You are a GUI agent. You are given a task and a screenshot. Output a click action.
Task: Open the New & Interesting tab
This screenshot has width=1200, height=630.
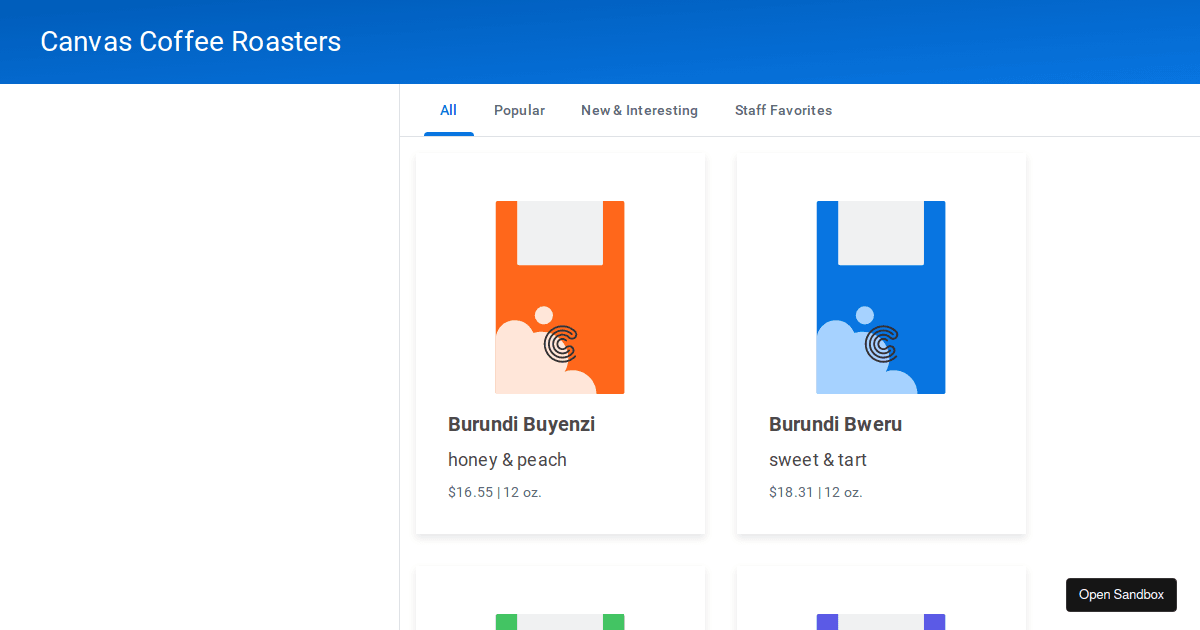click(639, 110)
